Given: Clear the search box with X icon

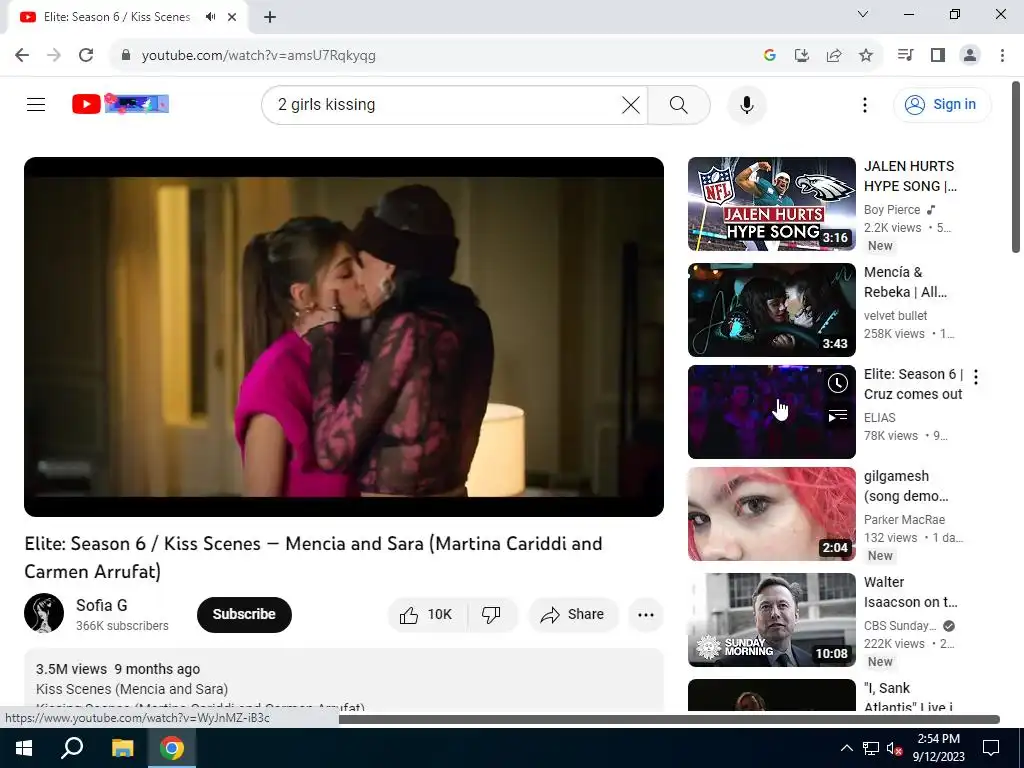Looking at the screenshot, I should (x=631, y=104).
